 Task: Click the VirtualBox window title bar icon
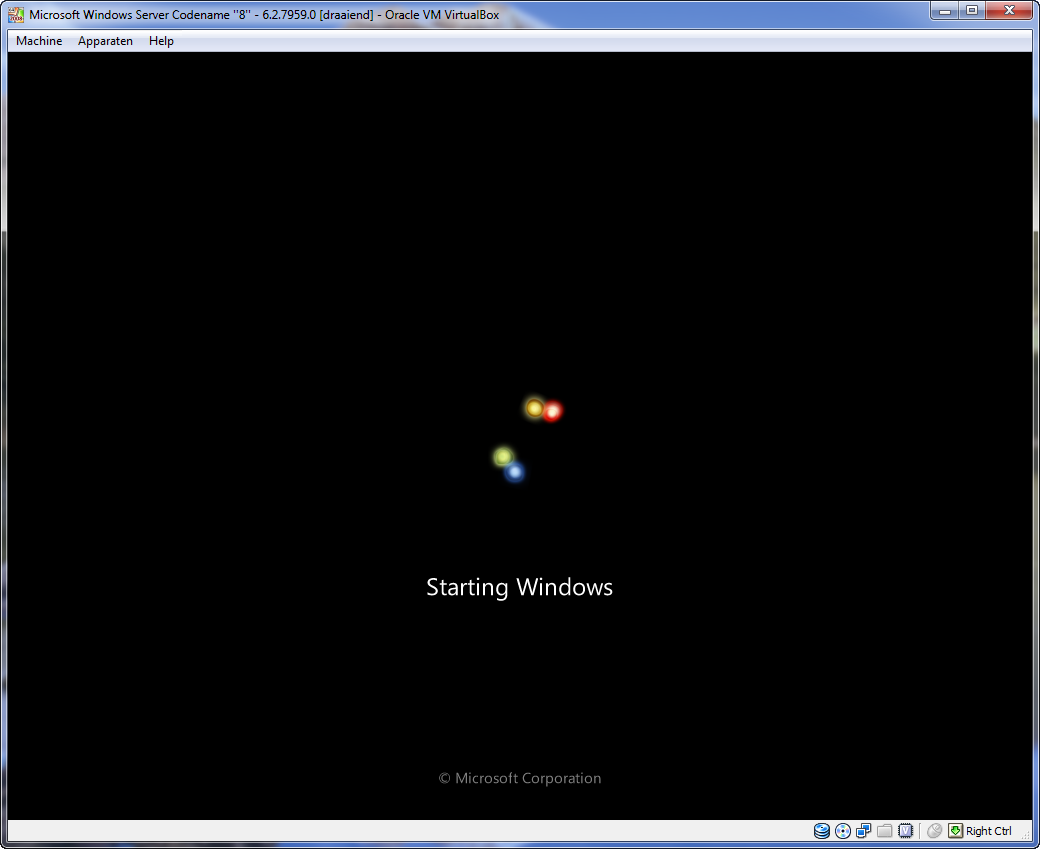(x=16, y=15)
